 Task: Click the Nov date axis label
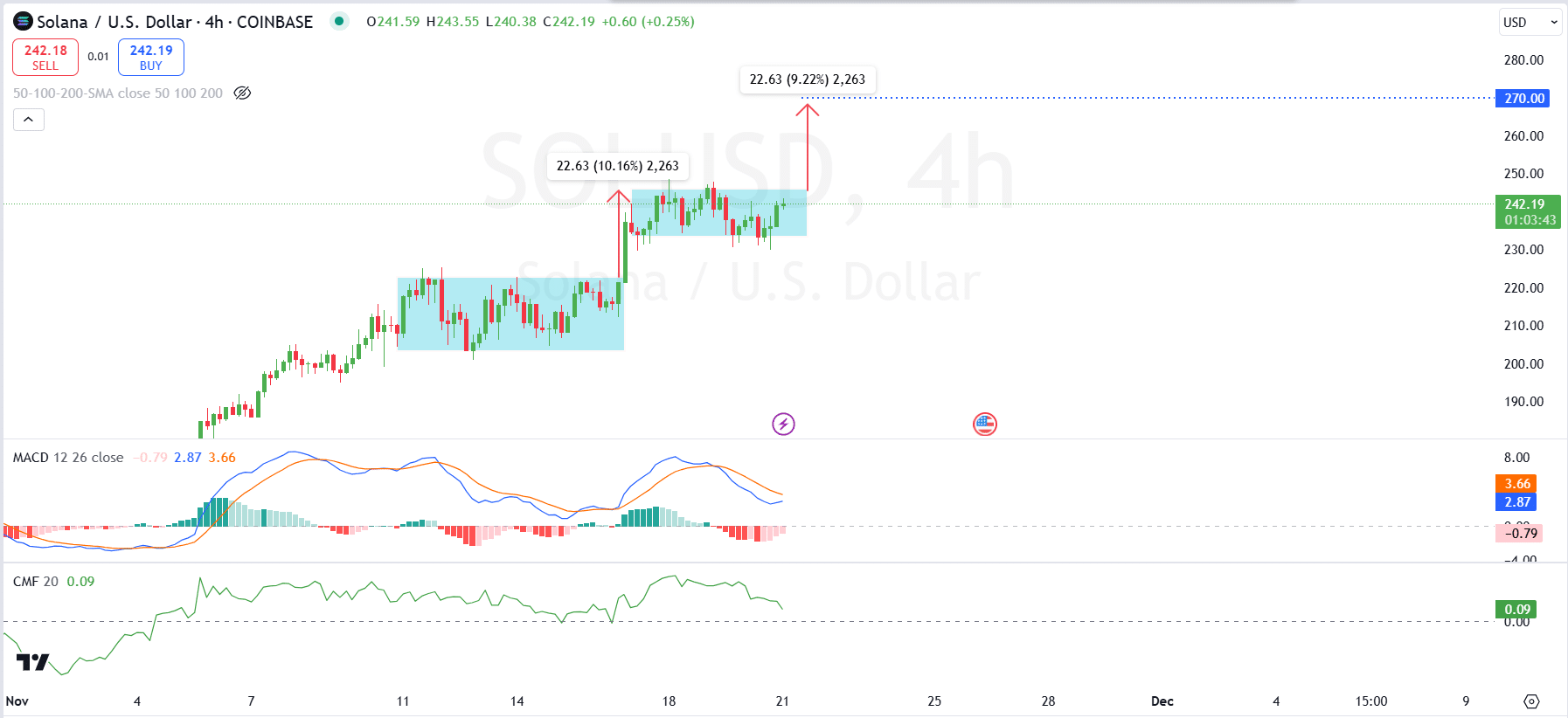click(17, 701)
